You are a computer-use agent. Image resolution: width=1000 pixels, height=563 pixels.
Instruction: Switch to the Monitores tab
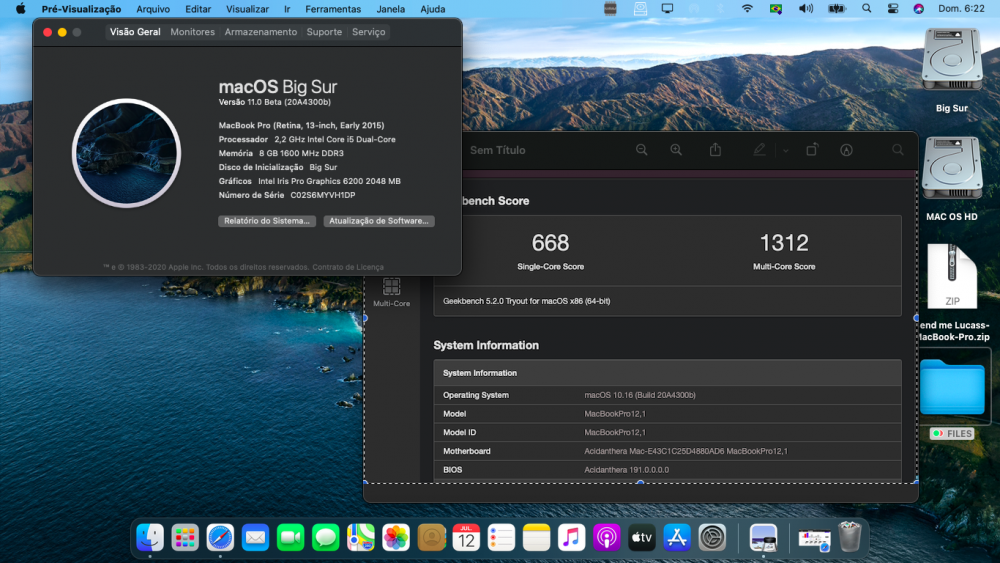(x=193, y=32)
